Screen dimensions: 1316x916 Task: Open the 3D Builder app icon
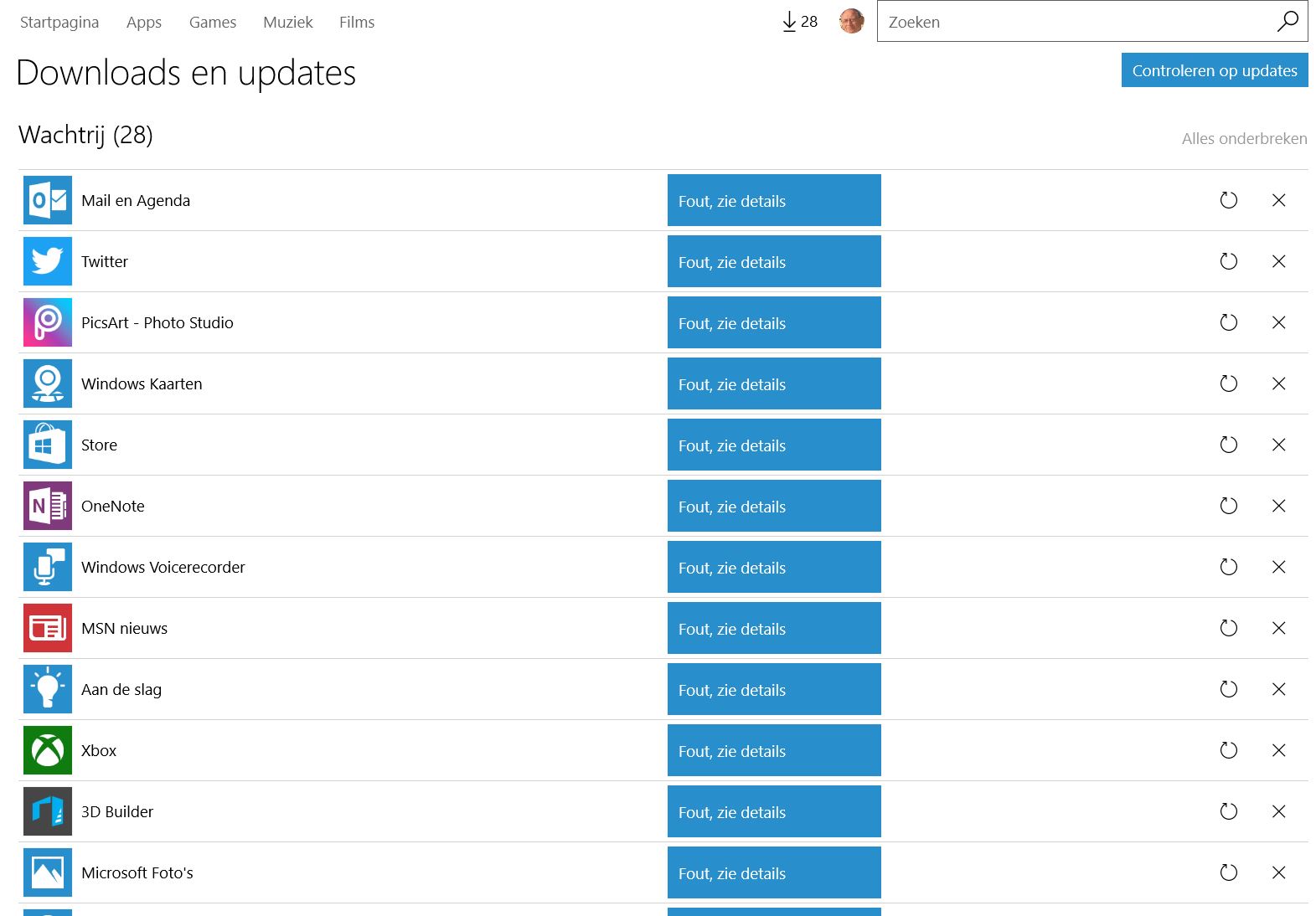(x=48, y=811)
